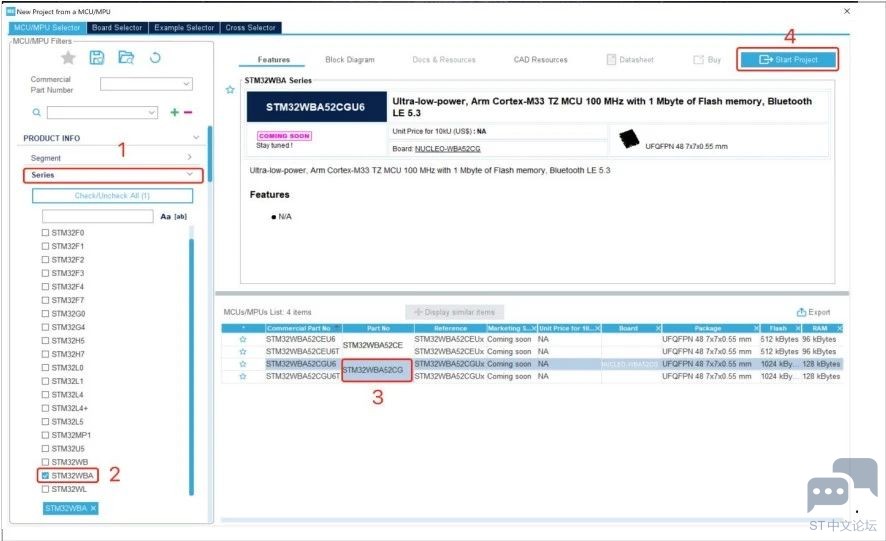886x541 pixels.
Task: Load a saved search via the folder icon
Action: [x=126, y=57]
